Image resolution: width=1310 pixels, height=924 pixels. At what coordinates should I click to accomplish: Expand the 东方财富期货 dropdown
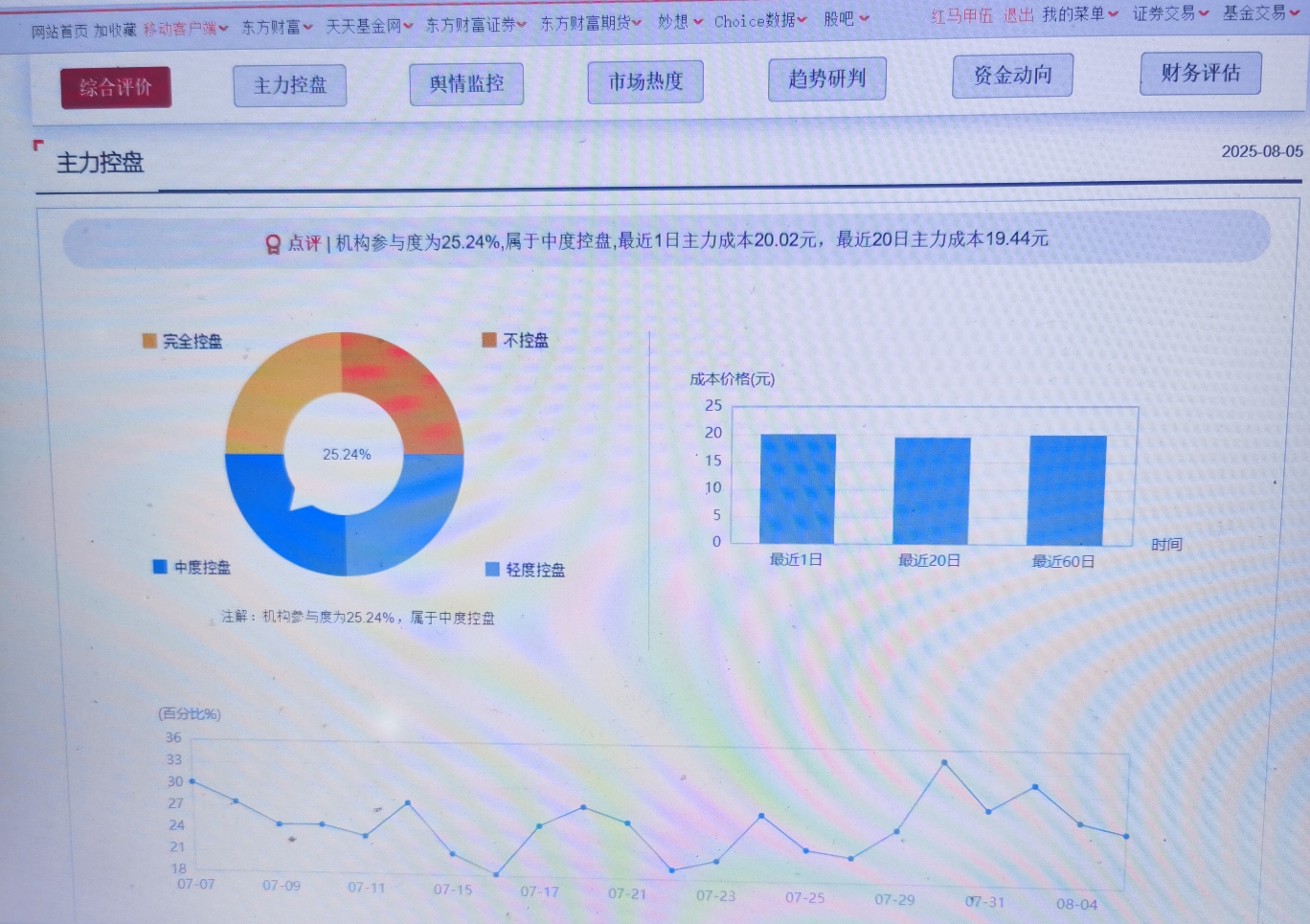tap(591, 22)
